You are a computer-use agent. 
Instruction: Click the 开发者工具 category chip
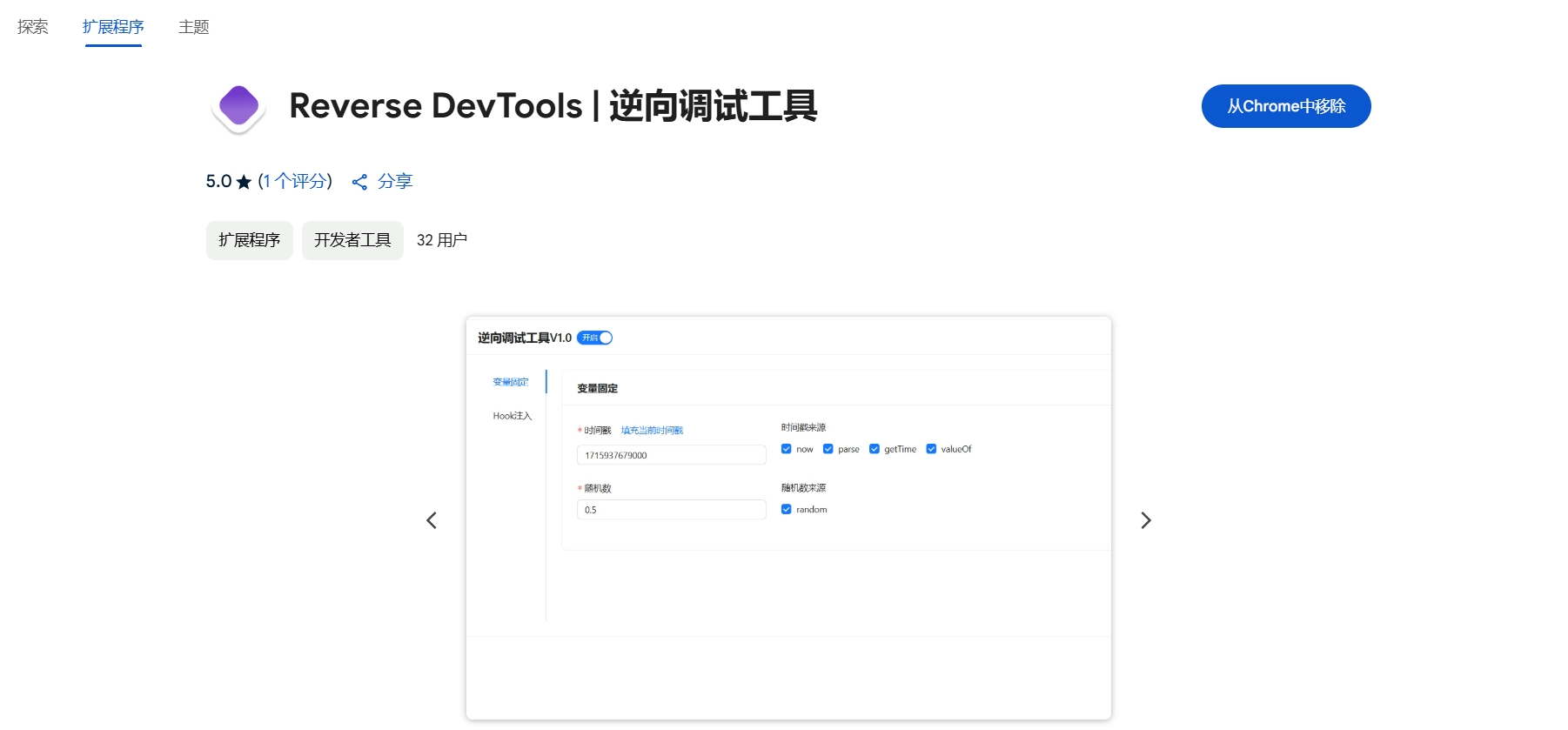click(x=352, y=240)
